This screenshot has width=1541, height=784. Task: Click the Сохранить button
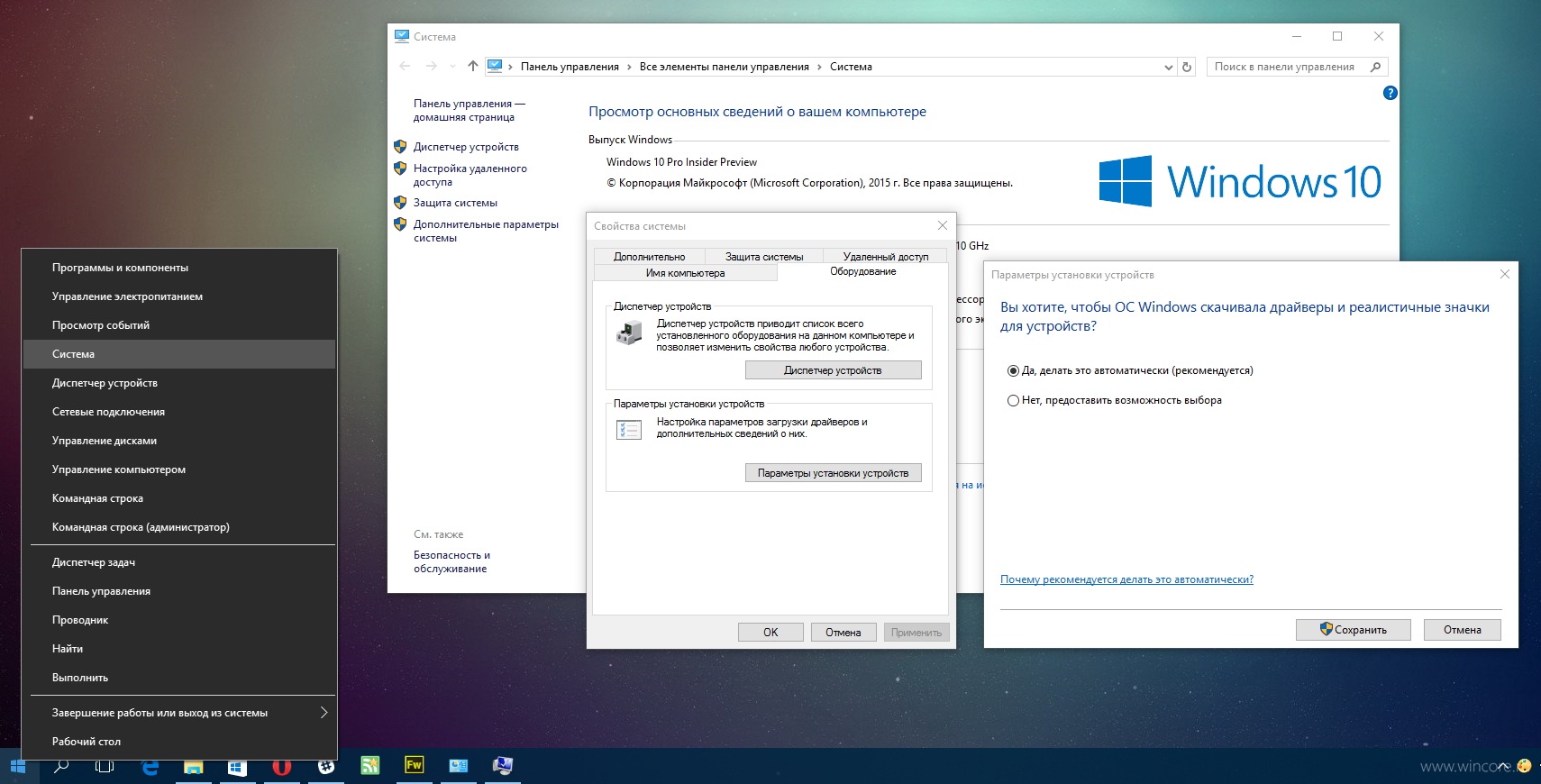[1354, 630]
